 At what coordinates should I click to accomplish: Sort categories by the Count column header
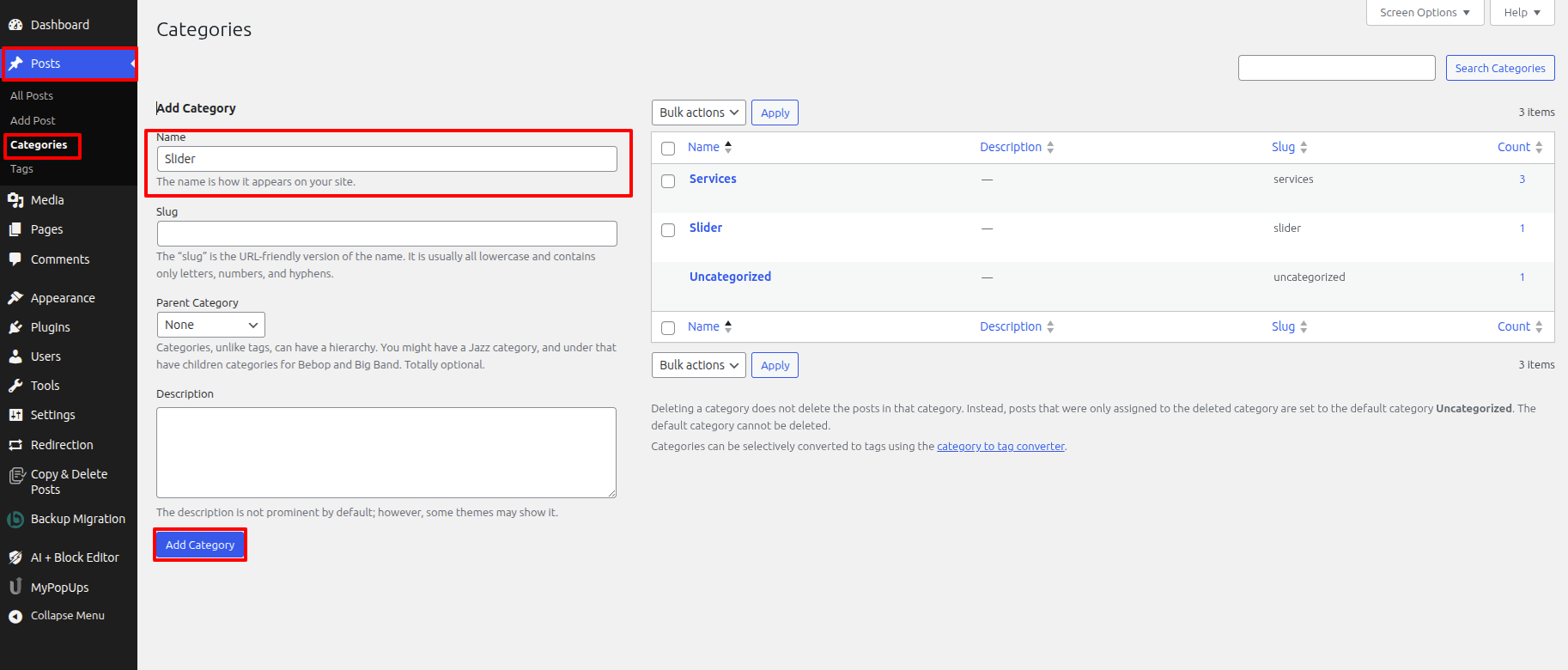[1514, 147]
